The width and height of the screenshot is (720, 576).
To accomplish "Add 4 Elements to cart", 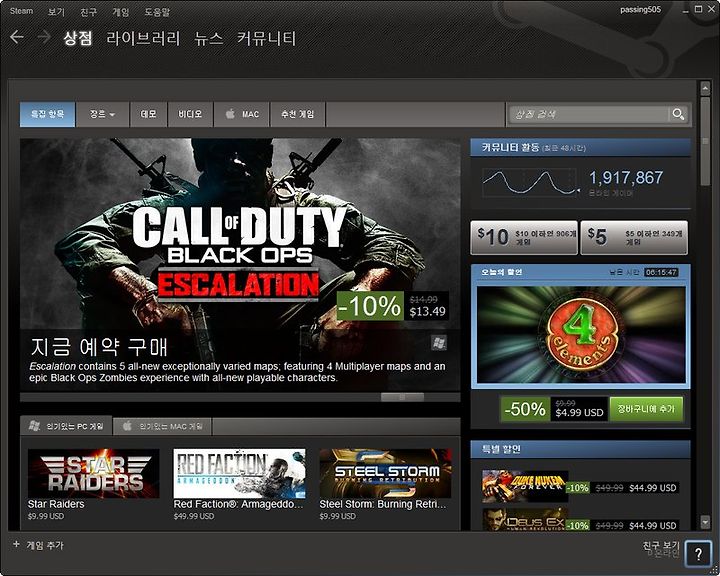I will tap(646, 409).
